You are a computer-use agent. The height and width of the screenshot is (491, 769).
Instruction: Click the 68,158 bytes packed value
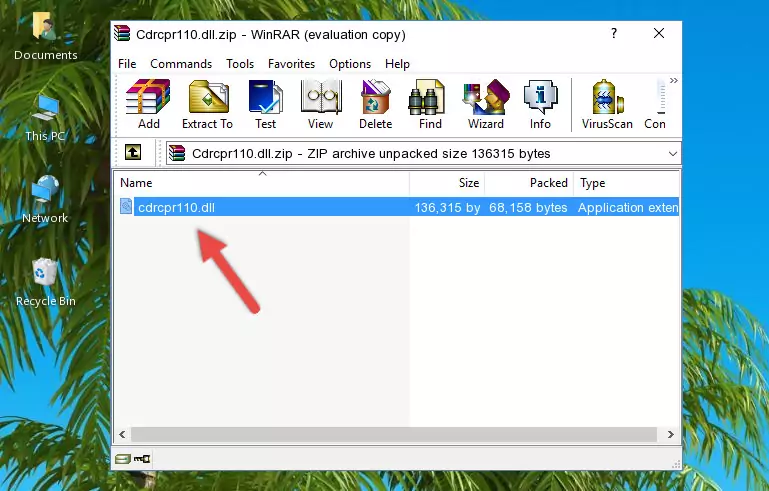tap(528, 207)
